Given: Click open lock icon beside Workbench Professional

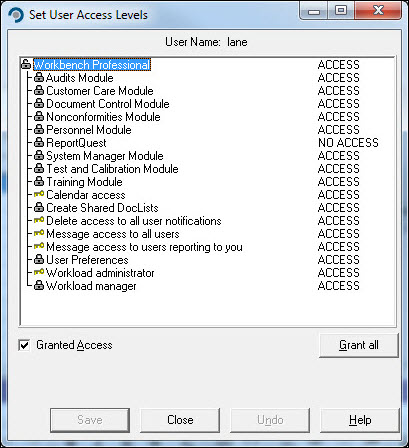Looking at the screenshot, I should pos(26,64).
